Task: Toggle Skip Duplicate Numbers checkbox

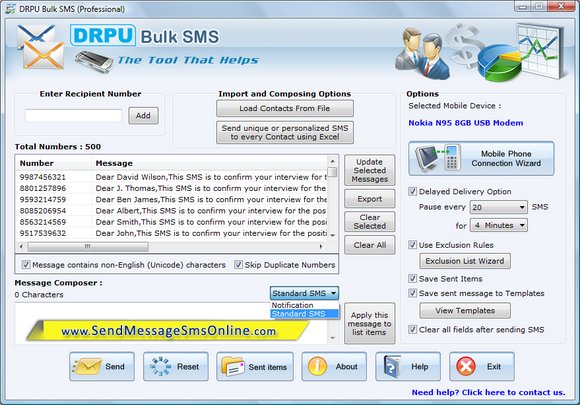Action: (x=238, y=264)
